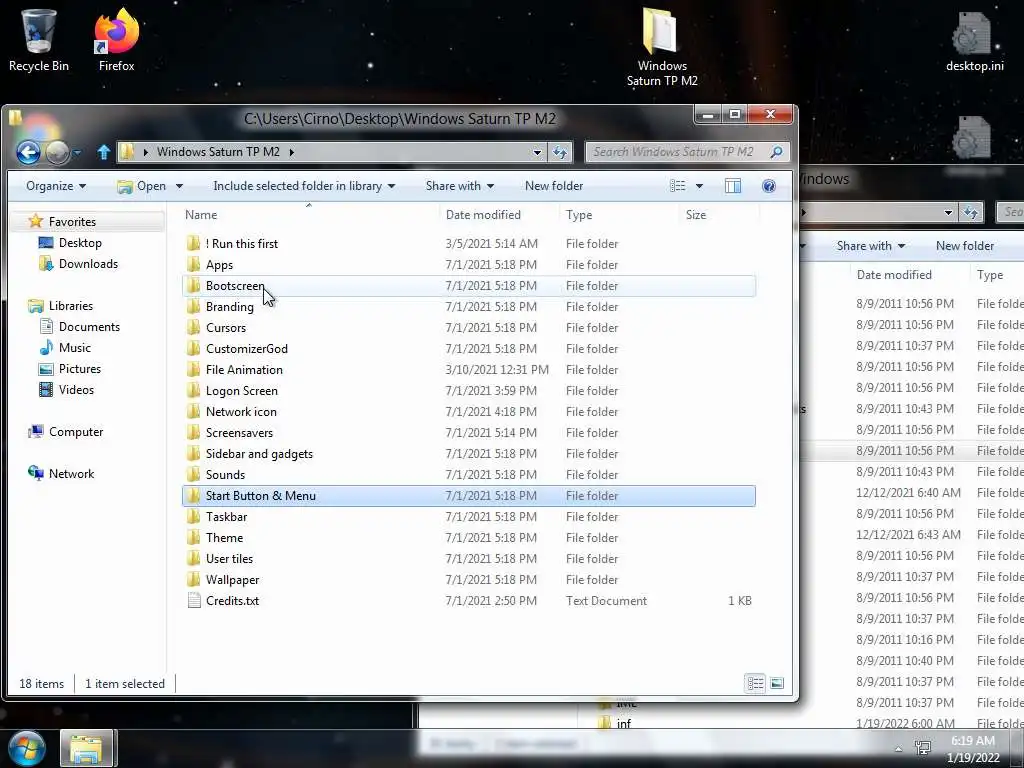Launch Firefox from the desktop shortcut
This screenshot has width=1024, height=768.
point(116,40)
